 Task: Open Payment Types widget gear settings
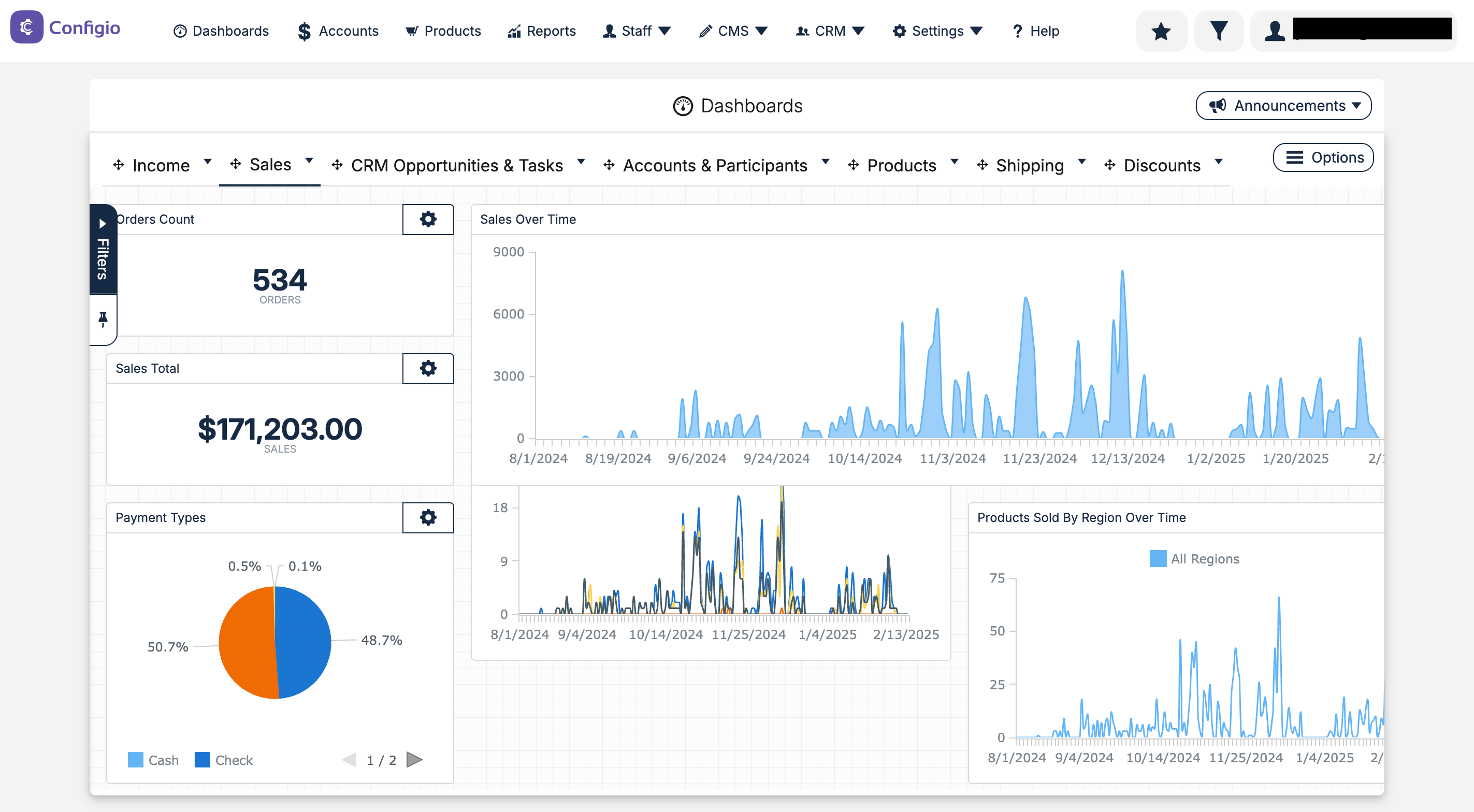click(x=428, y=517)
